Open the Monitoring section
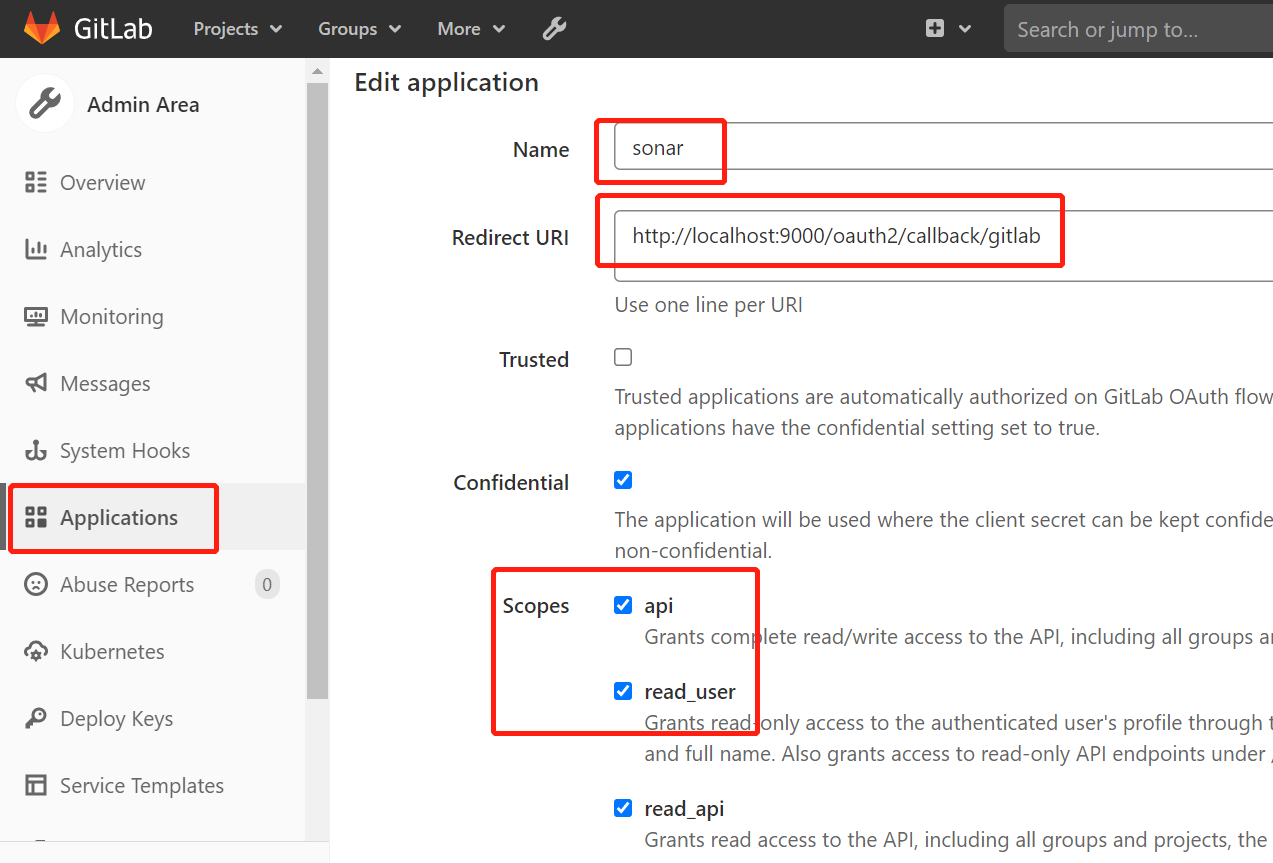 112,316
